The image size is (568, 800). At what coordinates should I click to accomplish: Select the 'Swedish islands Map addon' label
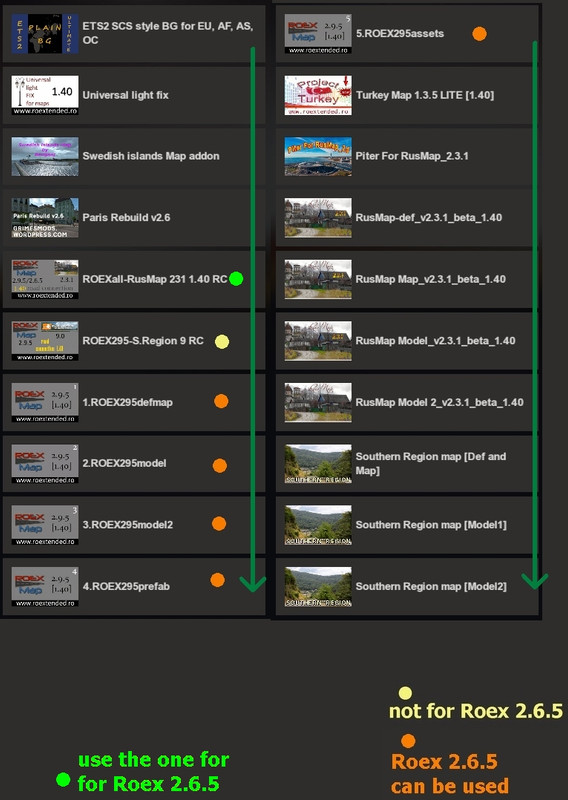coord(151,156)
